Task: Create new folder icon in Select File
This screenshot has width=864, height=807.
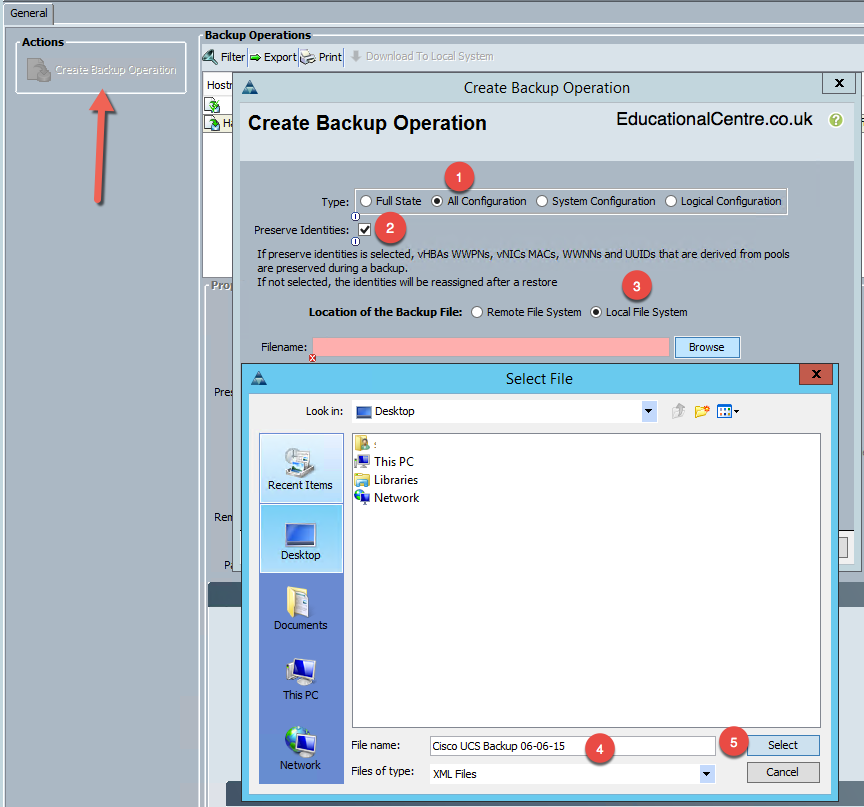Action: click(701, 411)
